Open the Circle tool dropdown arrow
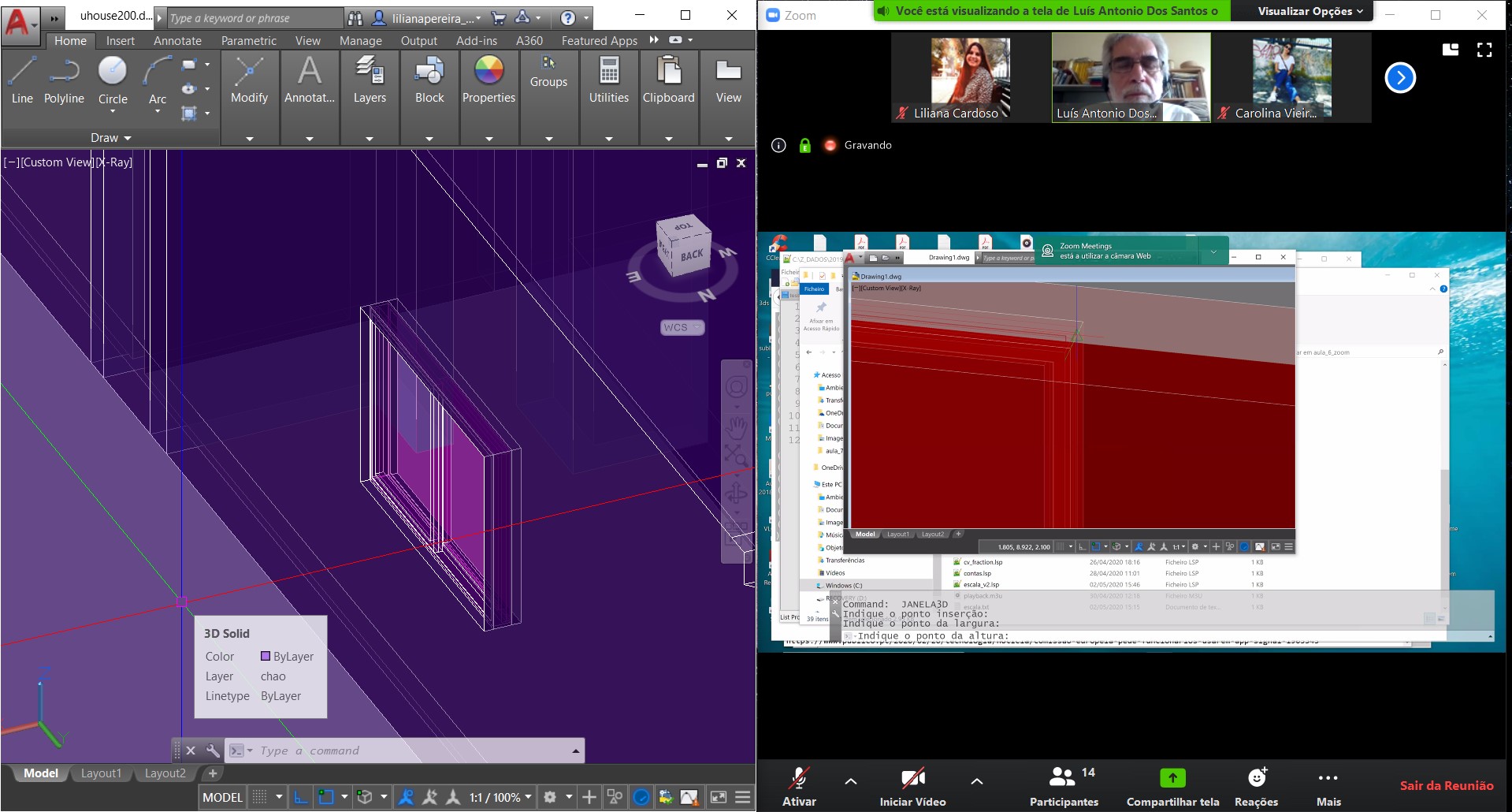The height and width of the screenshot is (812, 1512). tap(113, 112)
